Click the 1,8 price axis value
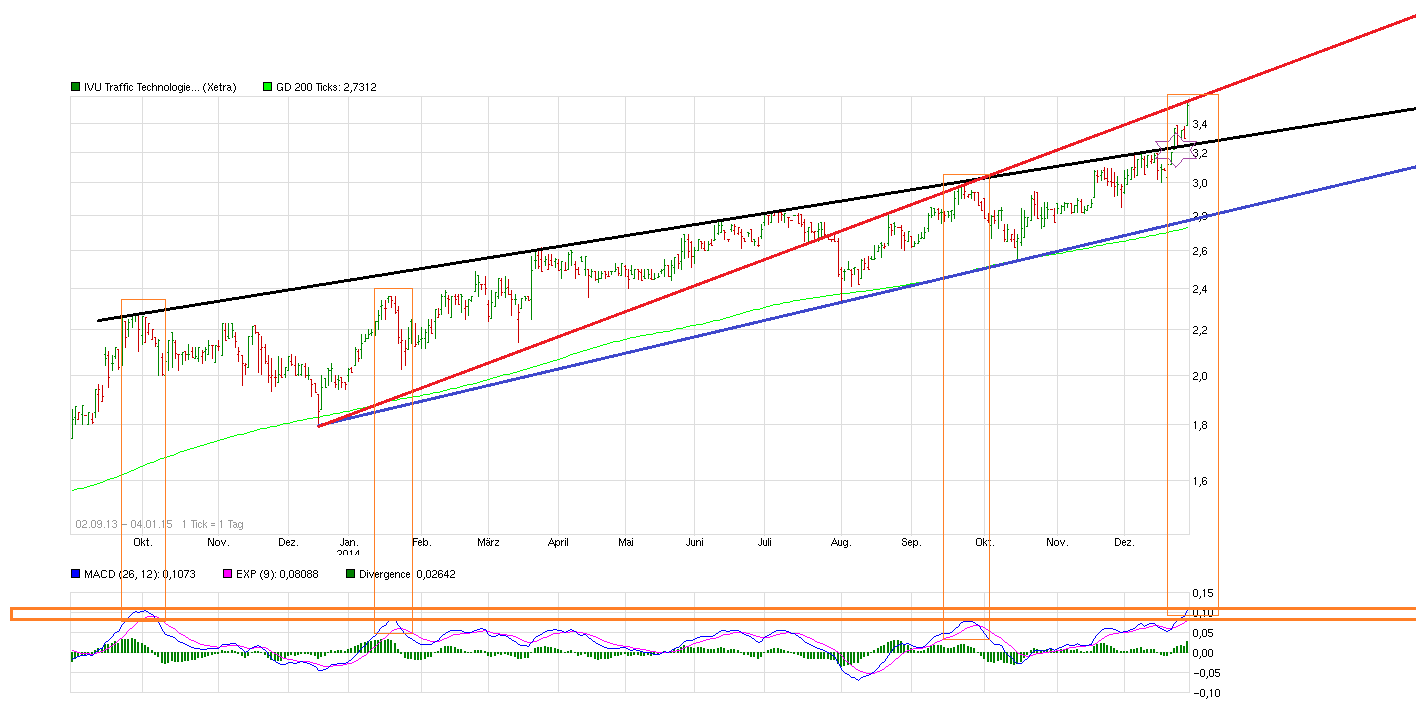The height and width of the screenshot is (727, 1416). coord(1199,425)
